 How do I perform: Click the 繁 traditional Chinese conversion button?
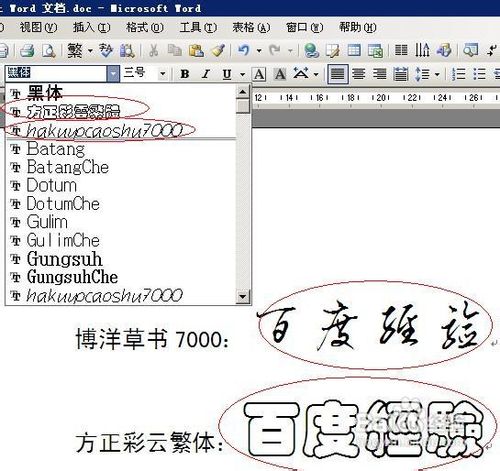(x=75, y=51)
